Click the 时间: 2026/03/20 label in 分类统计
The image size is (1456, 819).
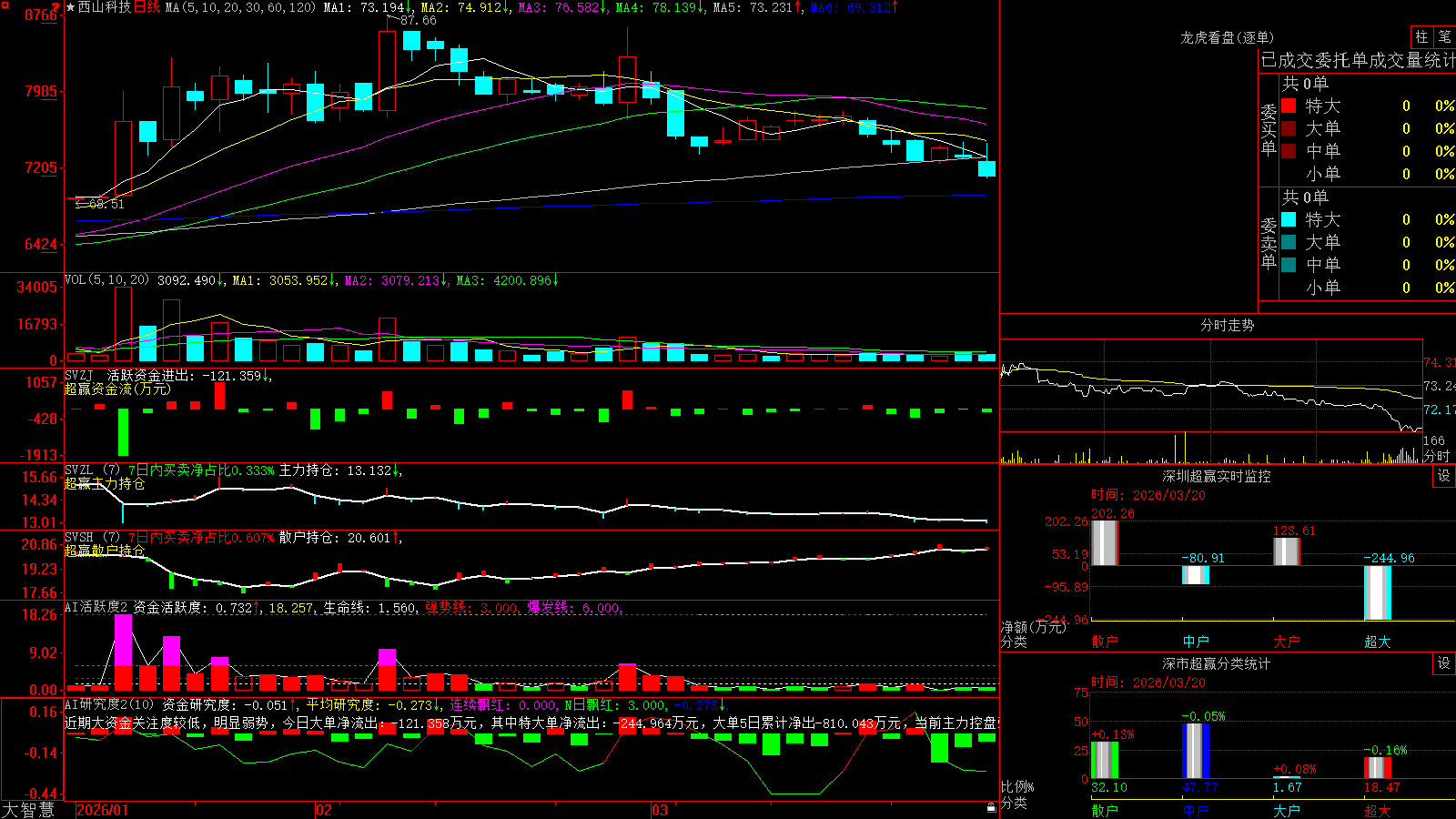1148,682
